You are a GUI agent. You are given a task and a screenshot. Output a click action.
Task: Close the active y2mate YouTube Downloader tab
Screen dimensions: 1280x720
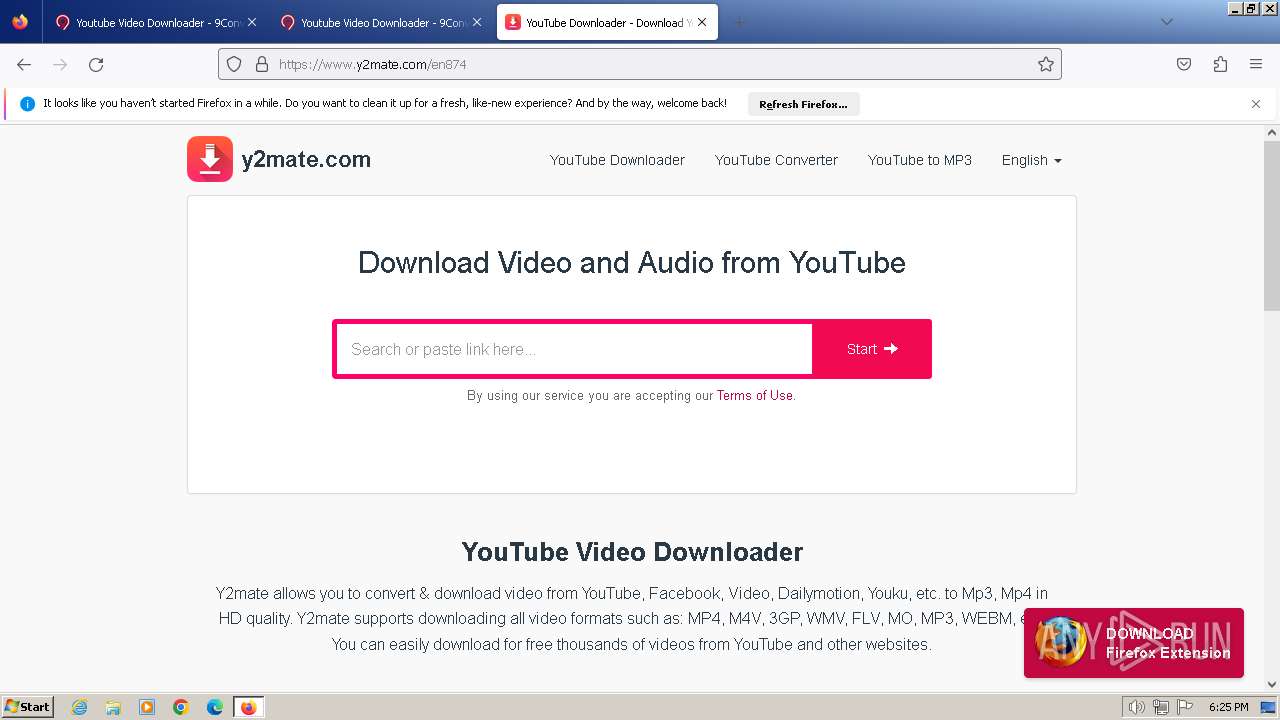click(x=702, y=22)
